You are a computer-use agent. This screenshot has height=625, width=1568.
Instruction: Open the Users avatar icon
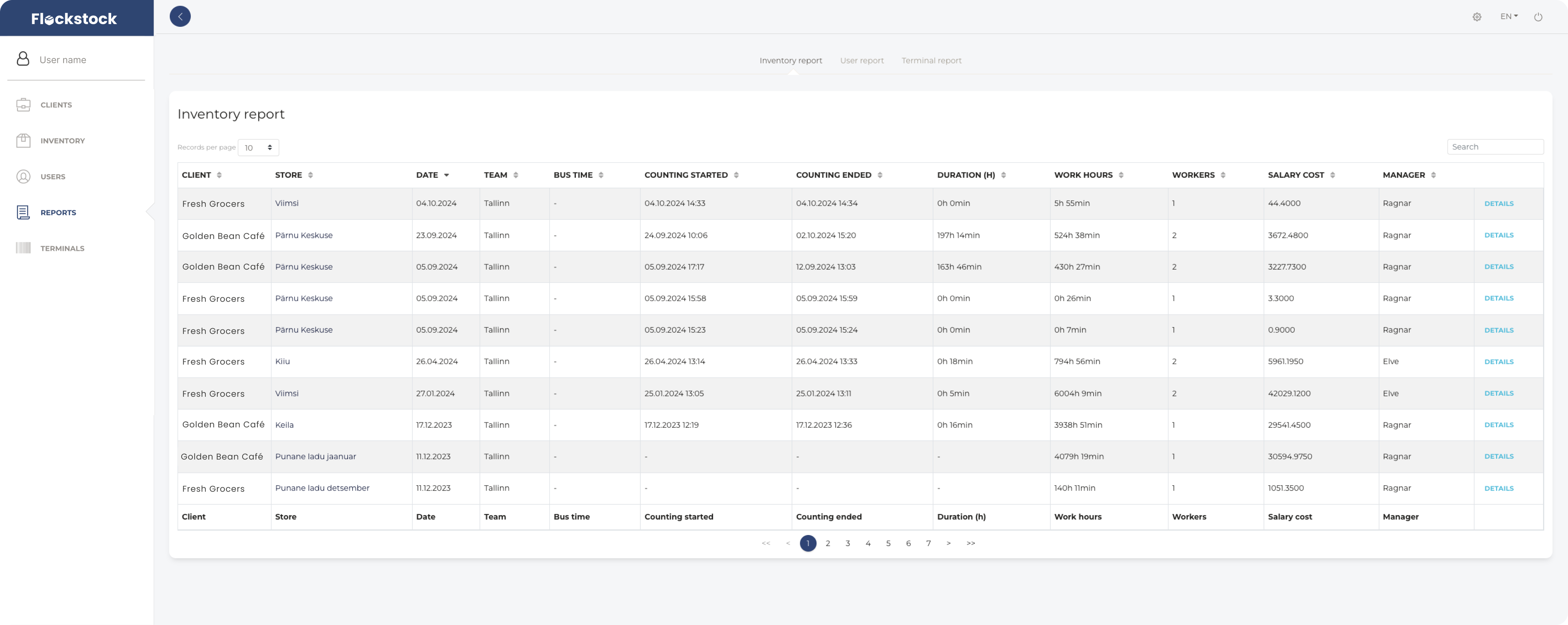23,177
